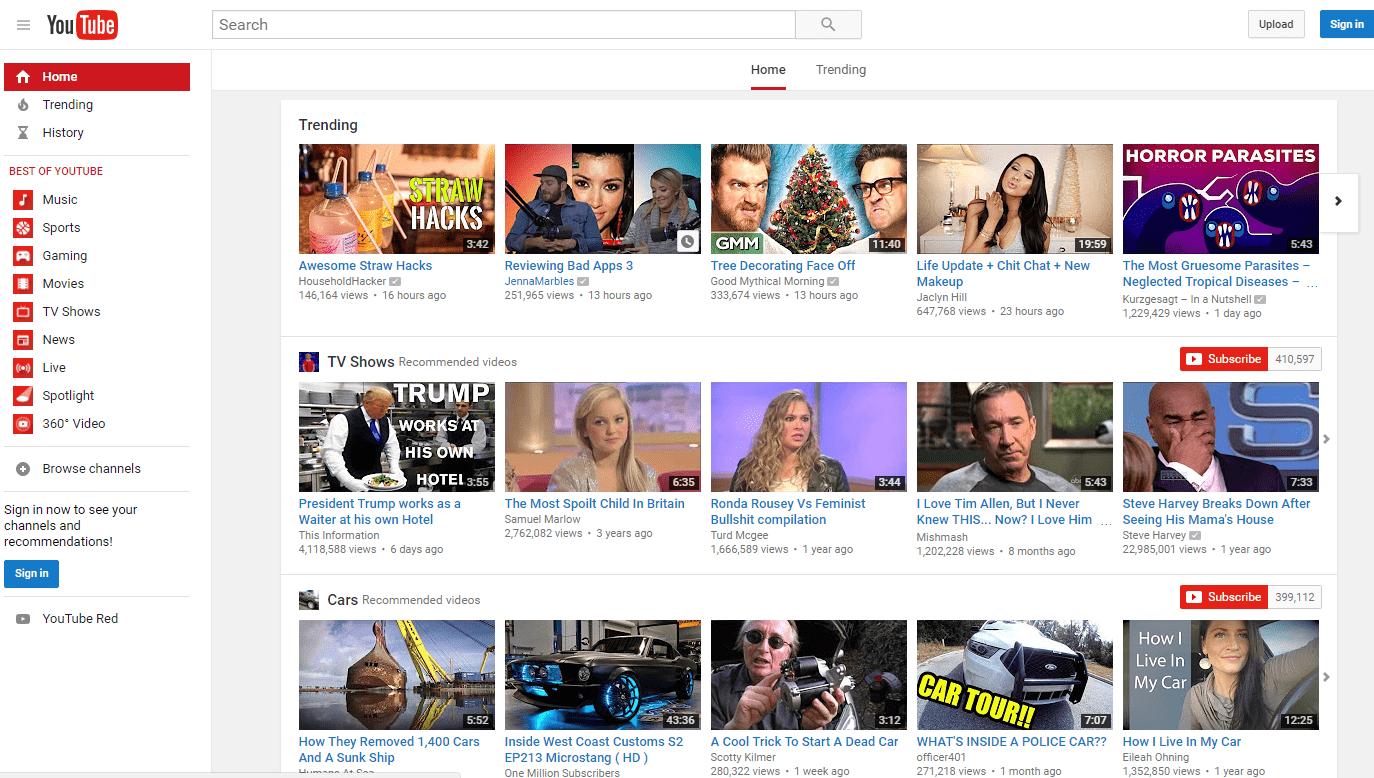Subscribe to the TV Shows channel

point(1224,359)
